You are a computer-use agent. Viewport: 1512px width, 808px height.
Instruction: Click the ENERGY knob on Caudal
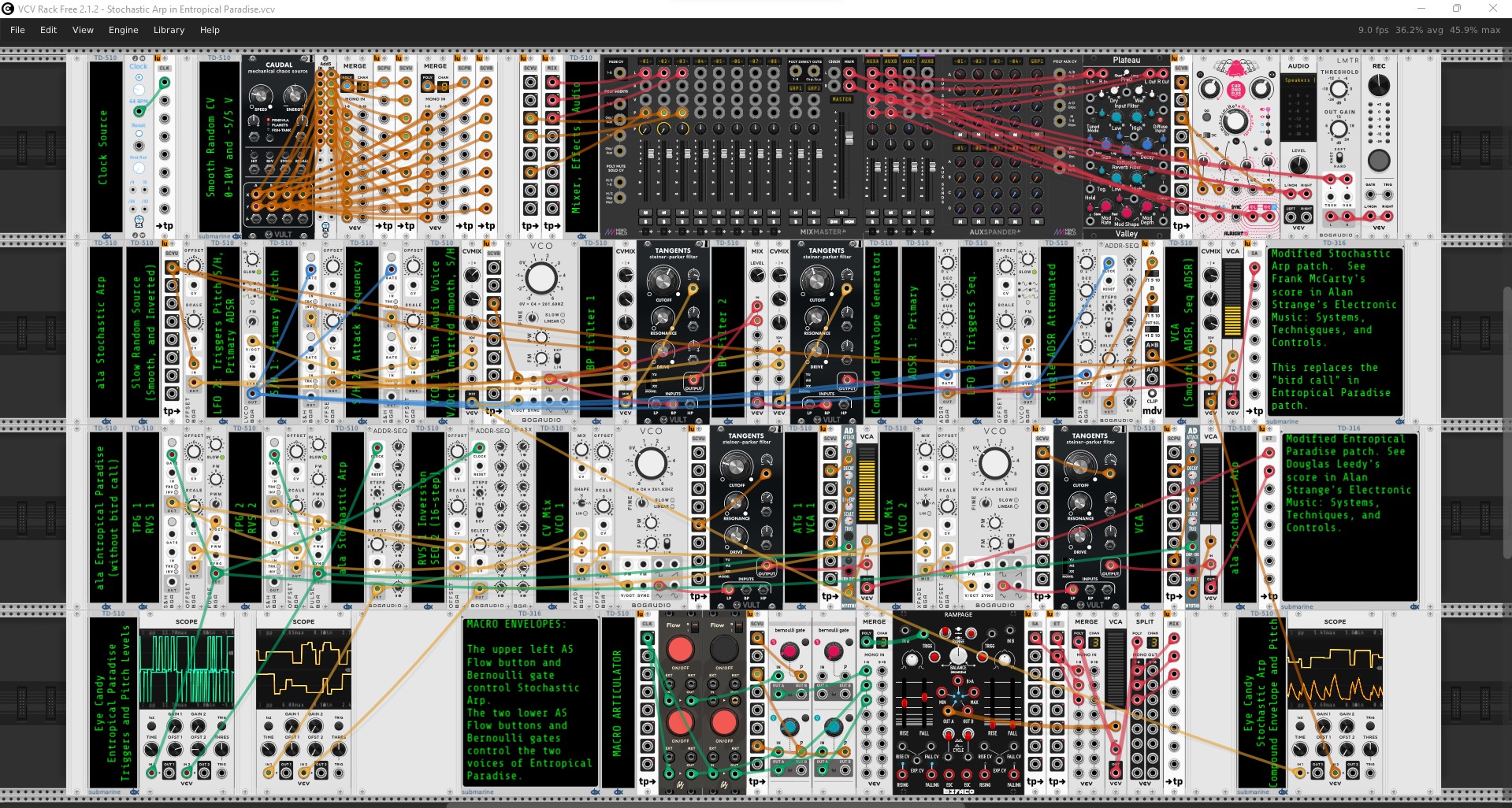coord(295,97)
